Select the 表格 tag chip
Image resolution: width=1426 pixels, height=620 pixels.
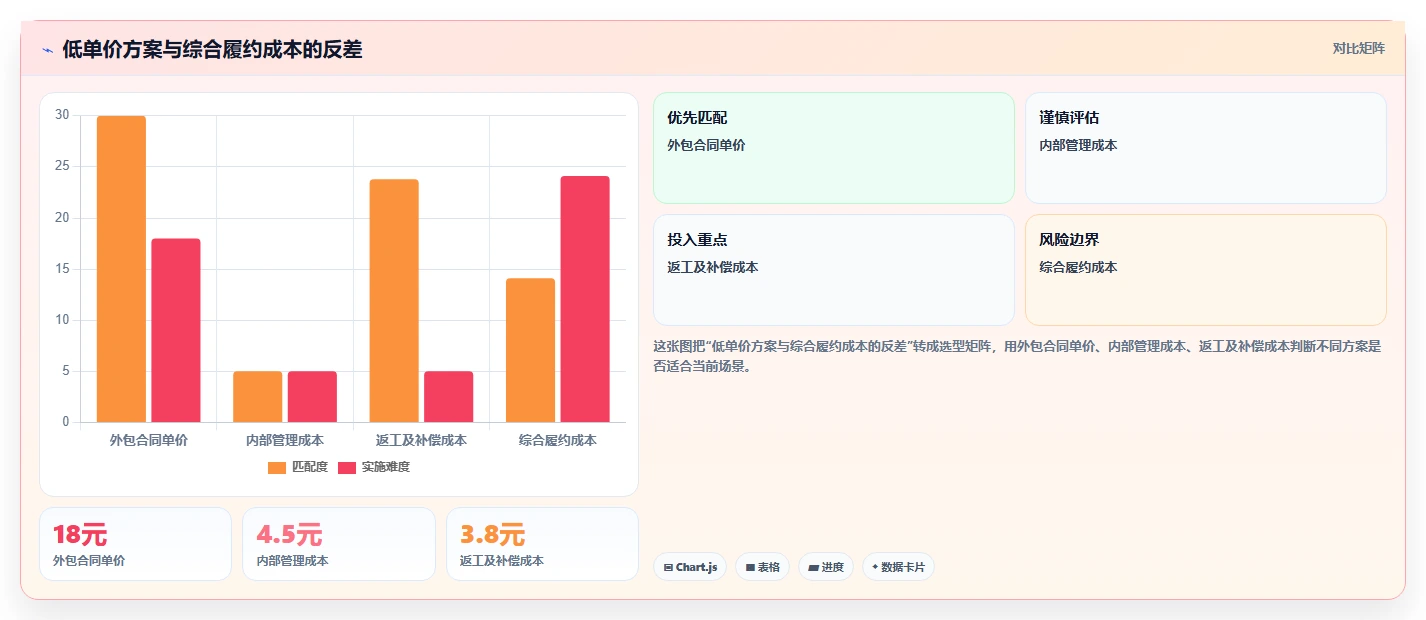[x=762, y=567]
